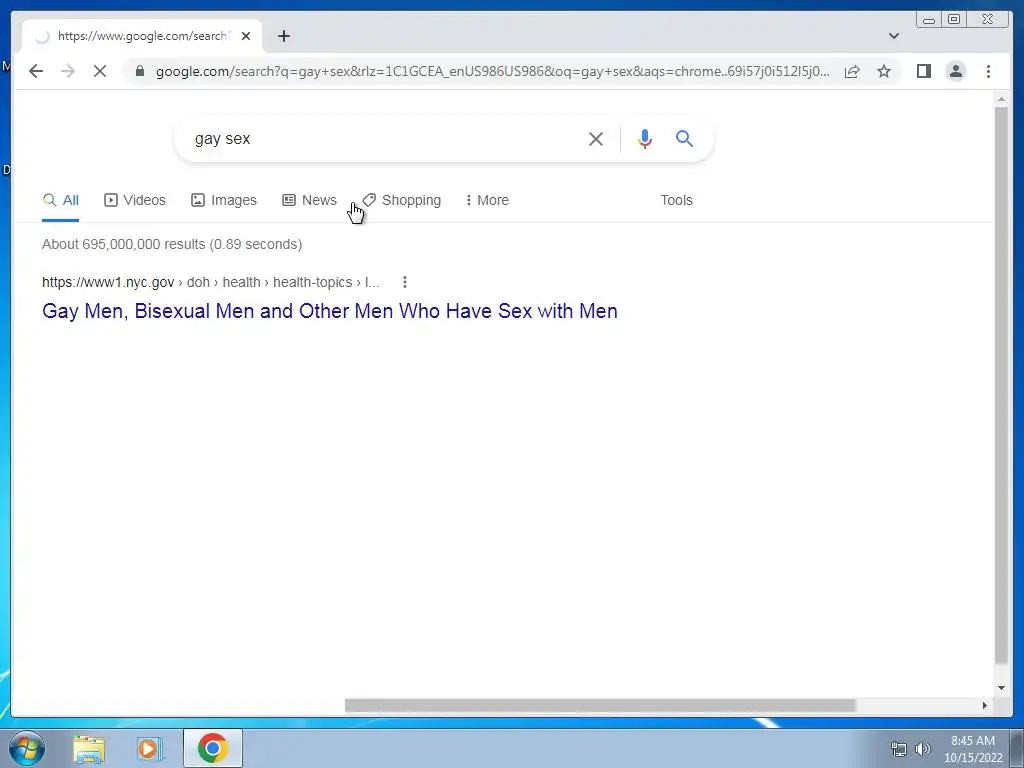Click scroll-up arrow on vertical scrollbar

click(x=1001, y=99)
